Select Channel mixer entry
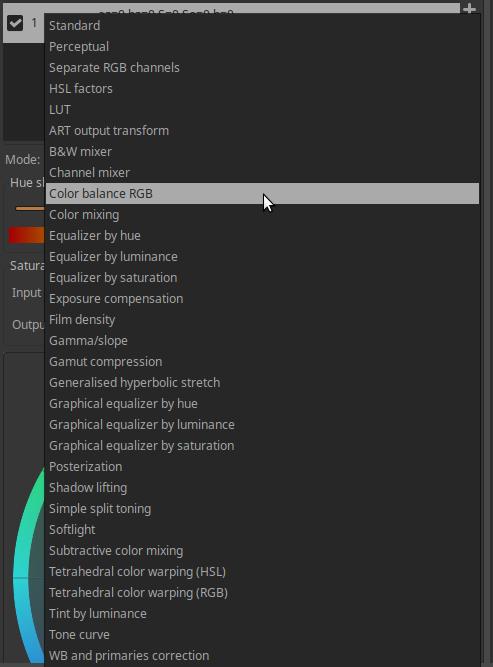This screenshot has width=493, height=667. click(x=262, y=173)
